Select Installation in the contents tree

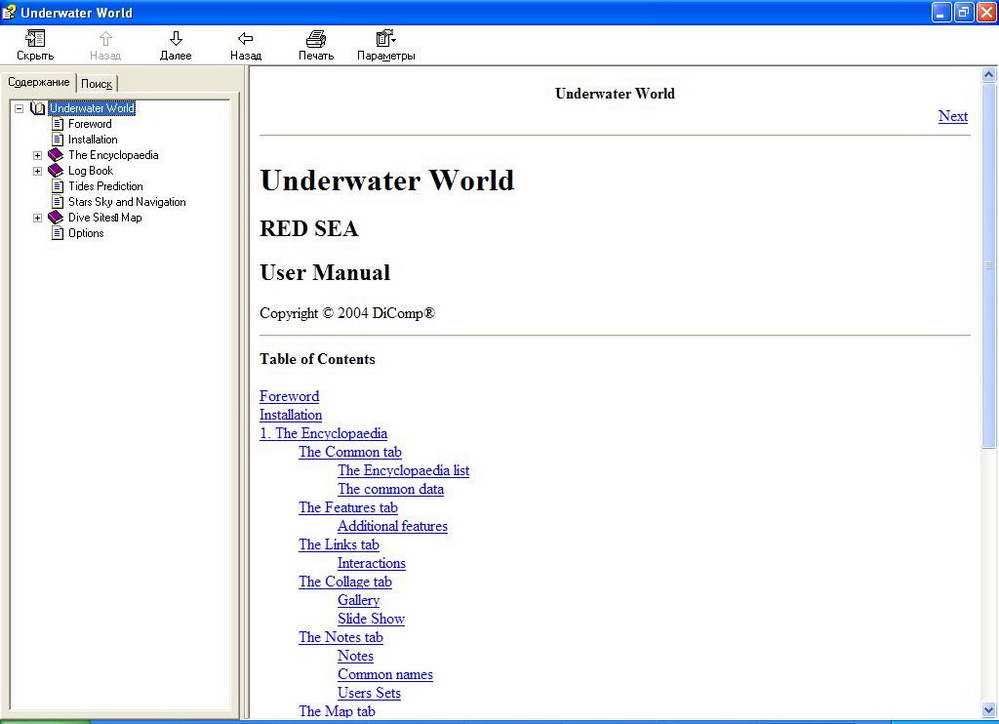(93, 139)
